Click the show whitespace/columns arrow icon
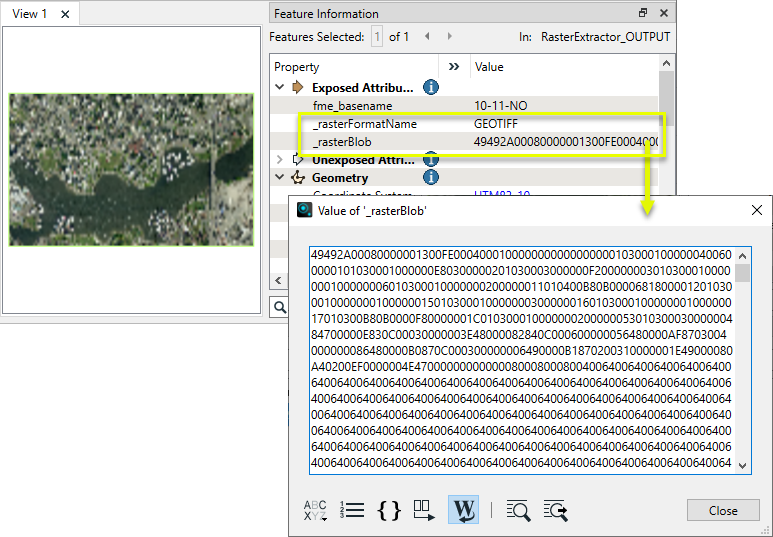This screenshot has width=773, height=537. (x=425, y=510)
